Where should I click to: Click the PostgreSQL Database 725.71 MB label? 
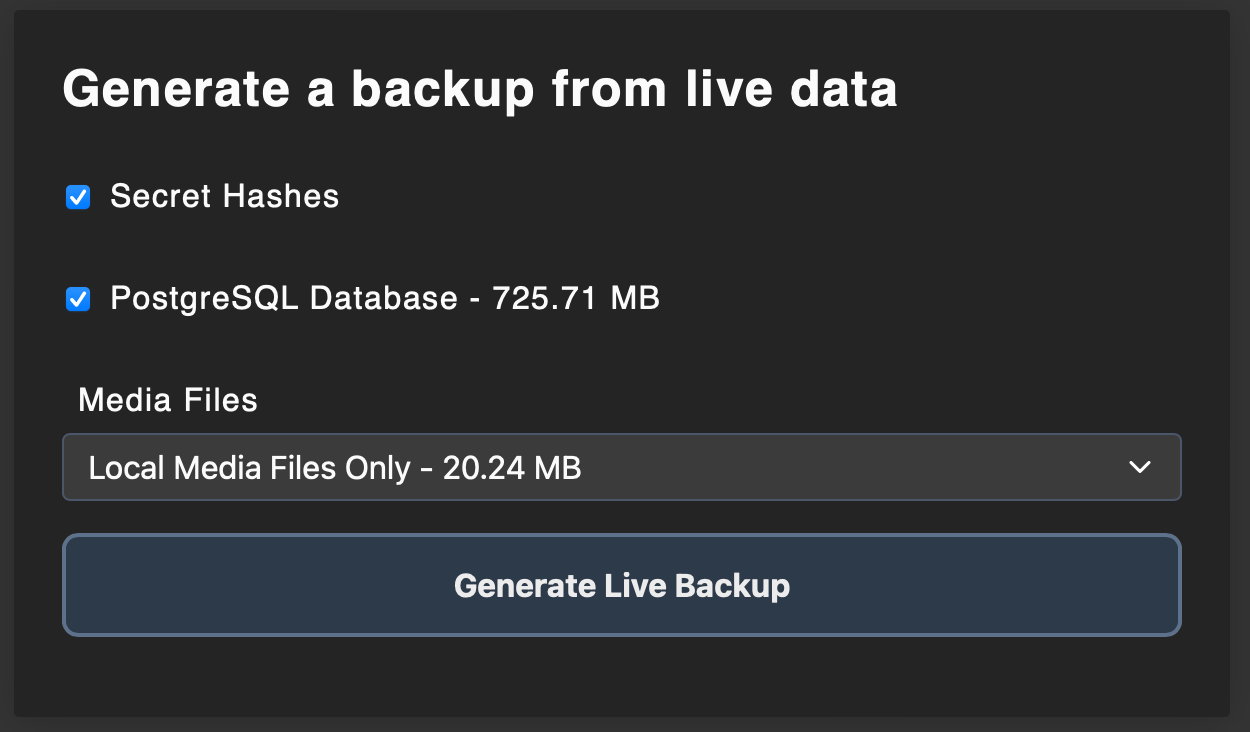pyautogui.click(x=385, y=299)
